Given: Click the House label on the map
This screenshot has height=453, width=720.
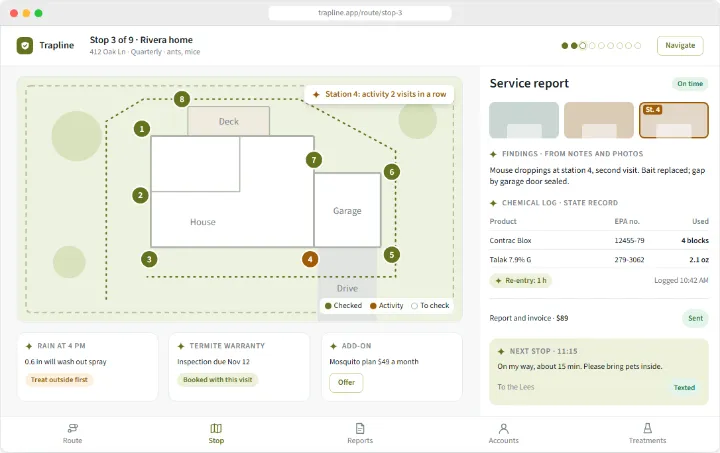Looking at the screenshot, I should 202,222.
